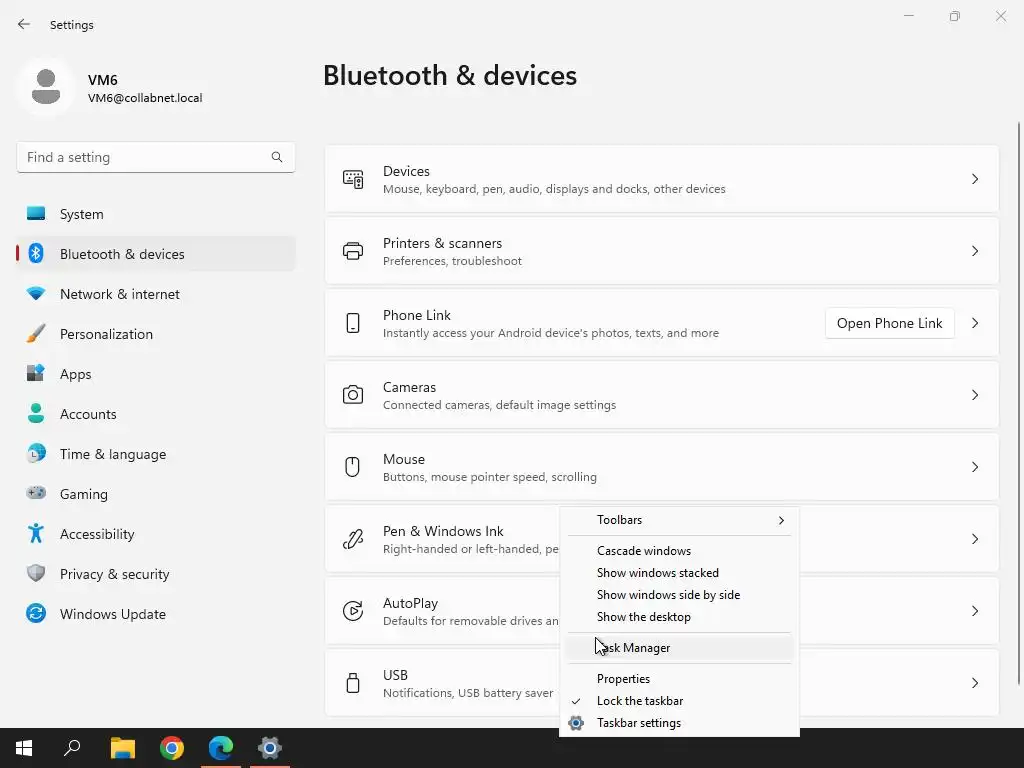Open Task Manager from context menu
Viewport: 1024px width, 768px height.
pos(679,648)
